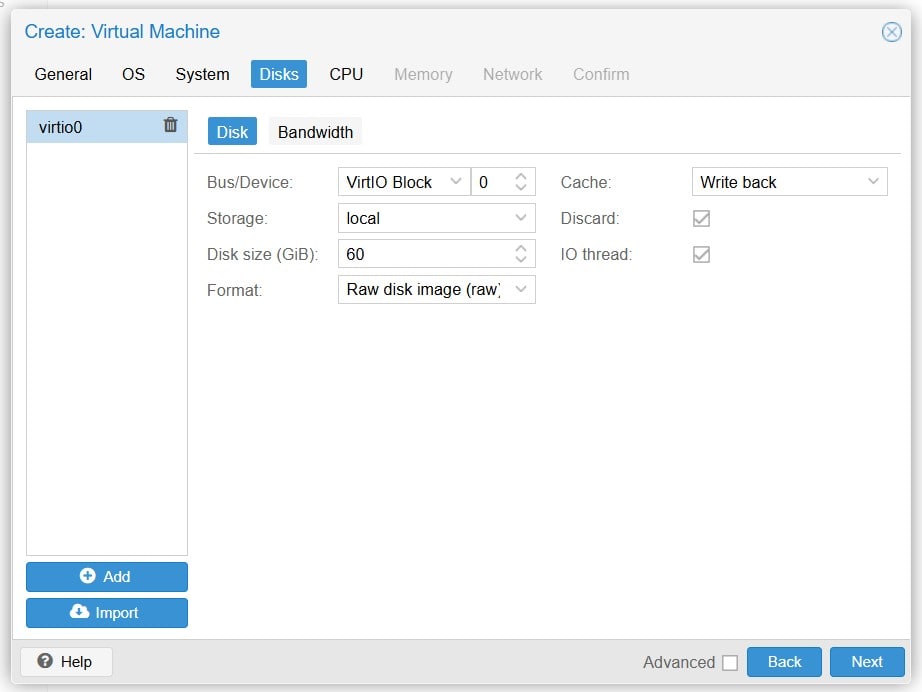The height and width of the screenshot is (692, 922).
Task: Enable the Advanced checkbox
Action: click(730, 662)
